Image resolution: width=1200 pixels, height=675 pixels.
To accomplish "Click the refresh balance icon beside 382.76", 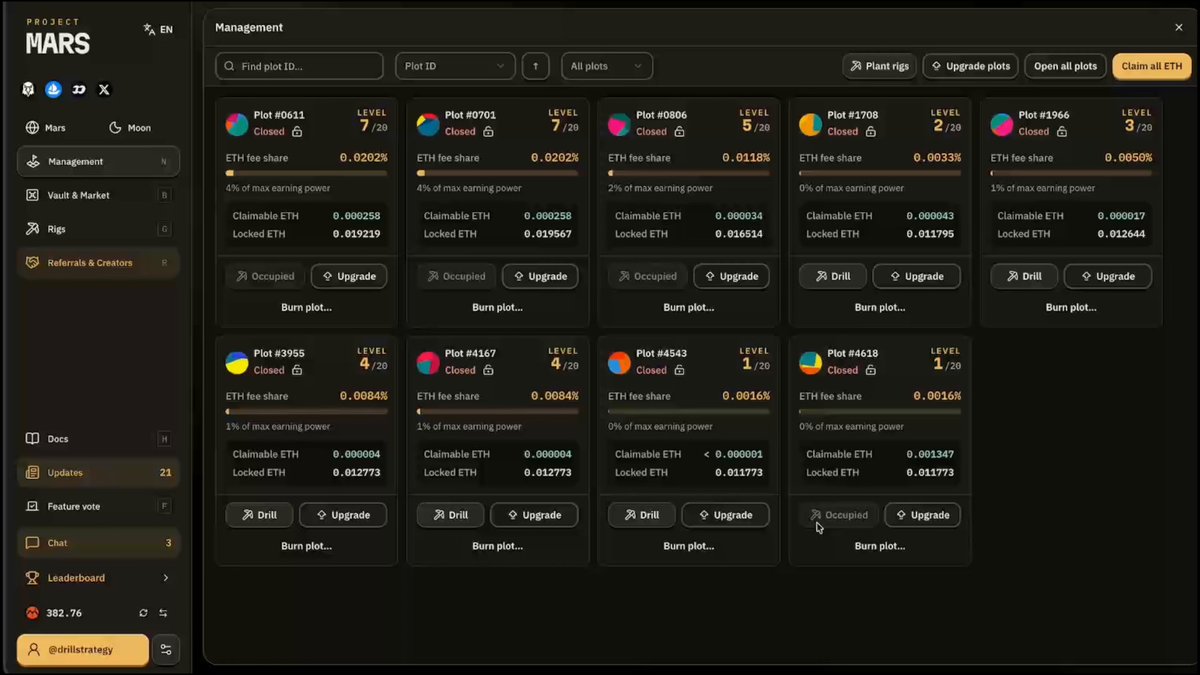I will (143, 613).
